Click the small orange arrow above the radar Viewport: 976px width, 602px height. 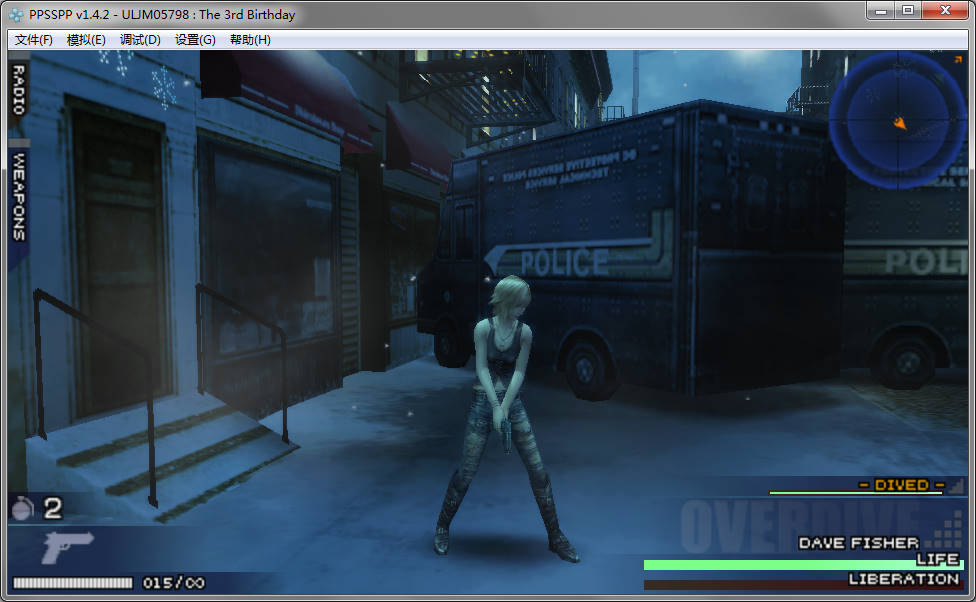click(958, 60)
